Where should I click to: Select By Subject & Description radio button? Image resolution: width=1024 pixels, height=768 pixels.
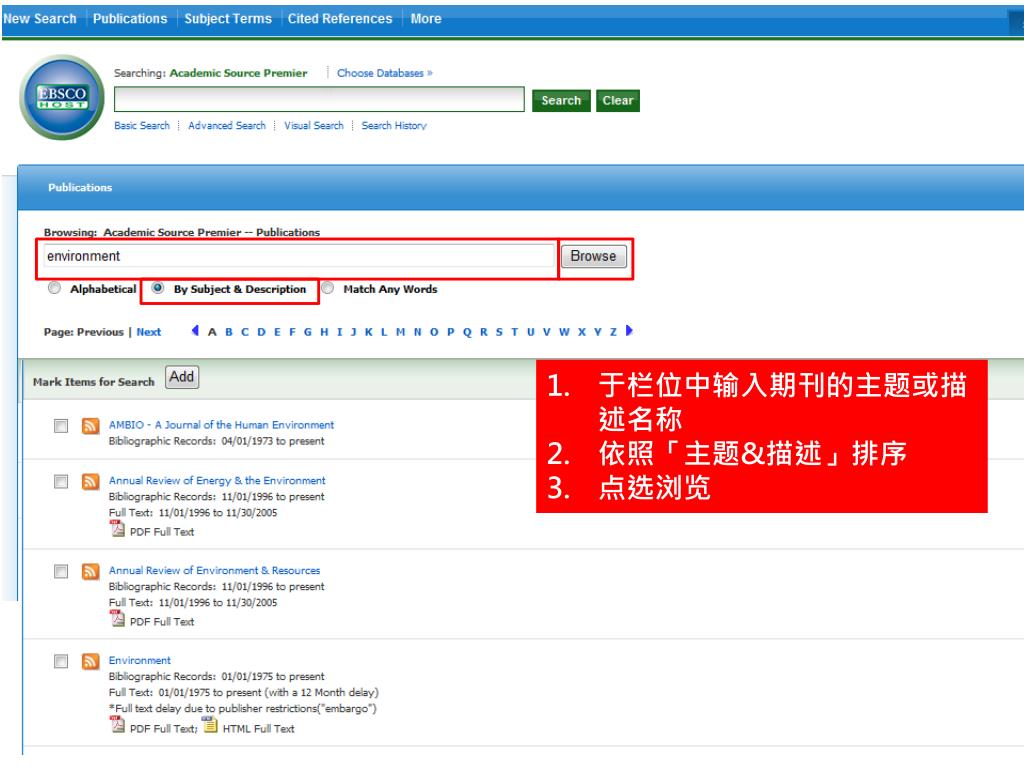157,288
